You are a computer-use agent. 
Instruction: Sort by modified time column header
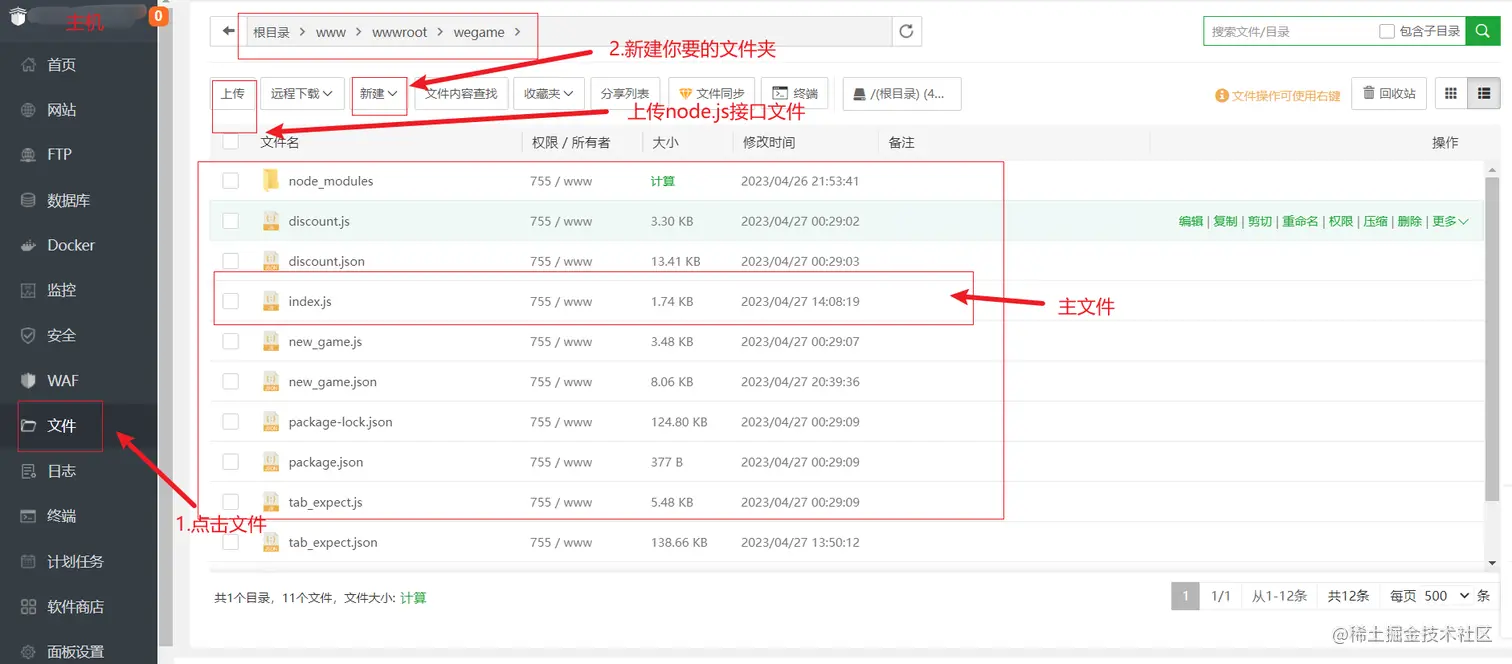point(768,143)
